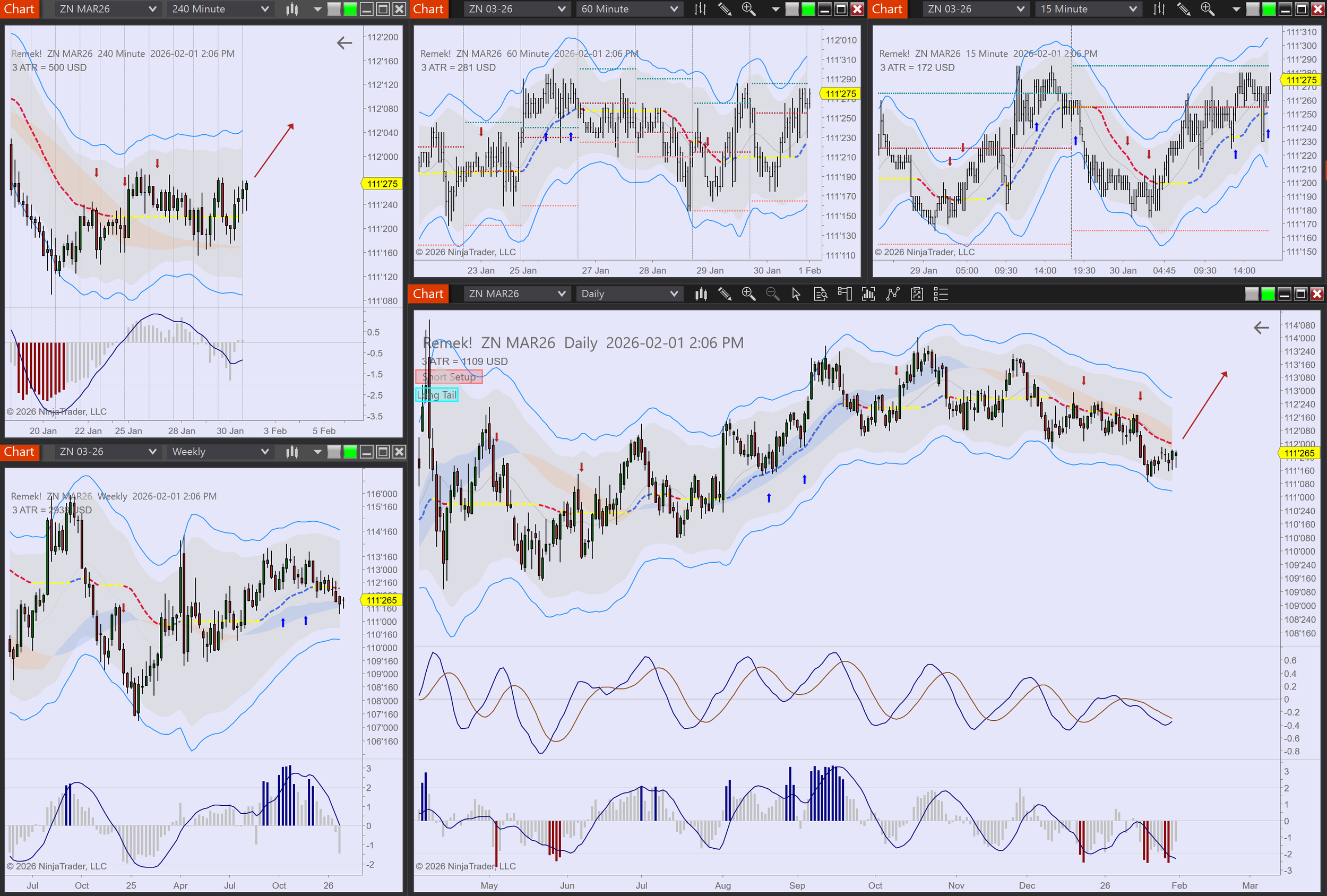1327x896 pixels.
Task: Toggle green instrument link on Daily chart
Action: (x=1268, y=294)
